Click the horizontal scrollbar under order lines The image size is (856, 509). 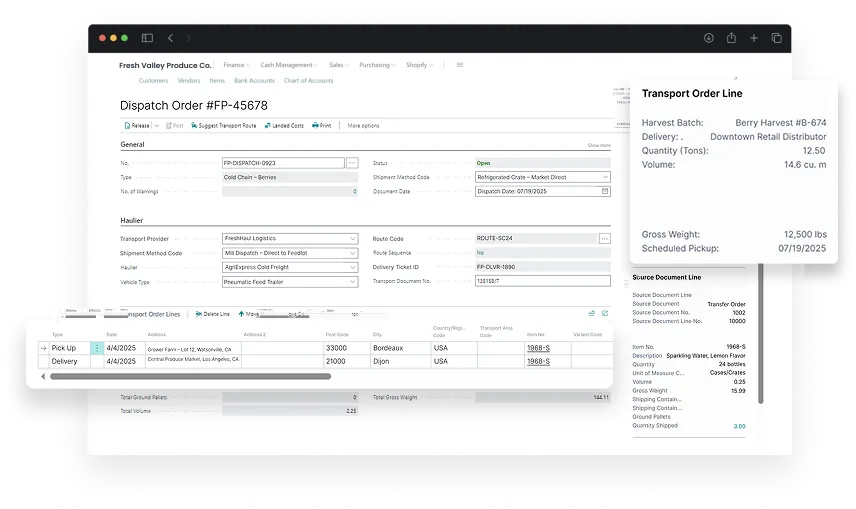click(x=190, y=377)
